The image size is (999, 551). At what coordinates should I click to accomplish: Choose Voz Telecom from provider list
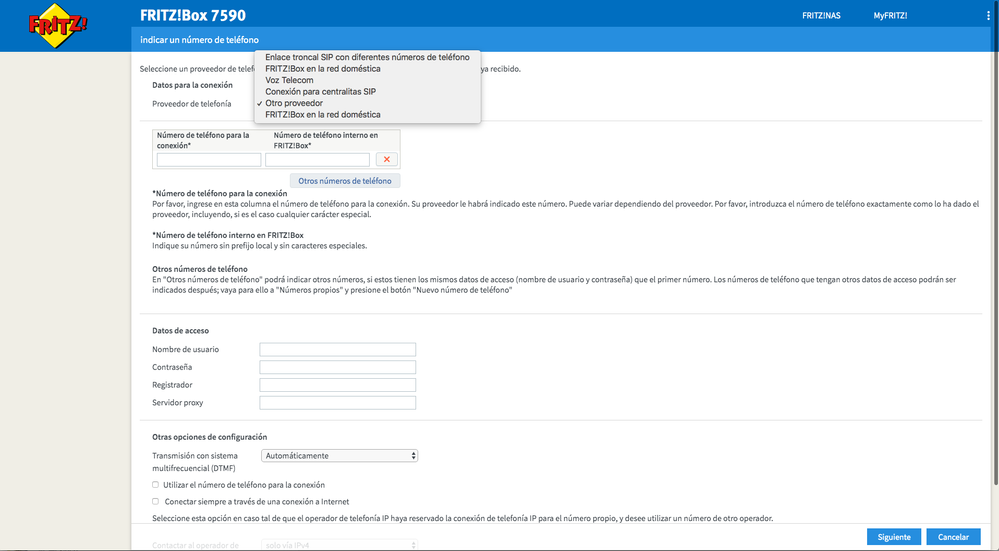tap(289, 80)
